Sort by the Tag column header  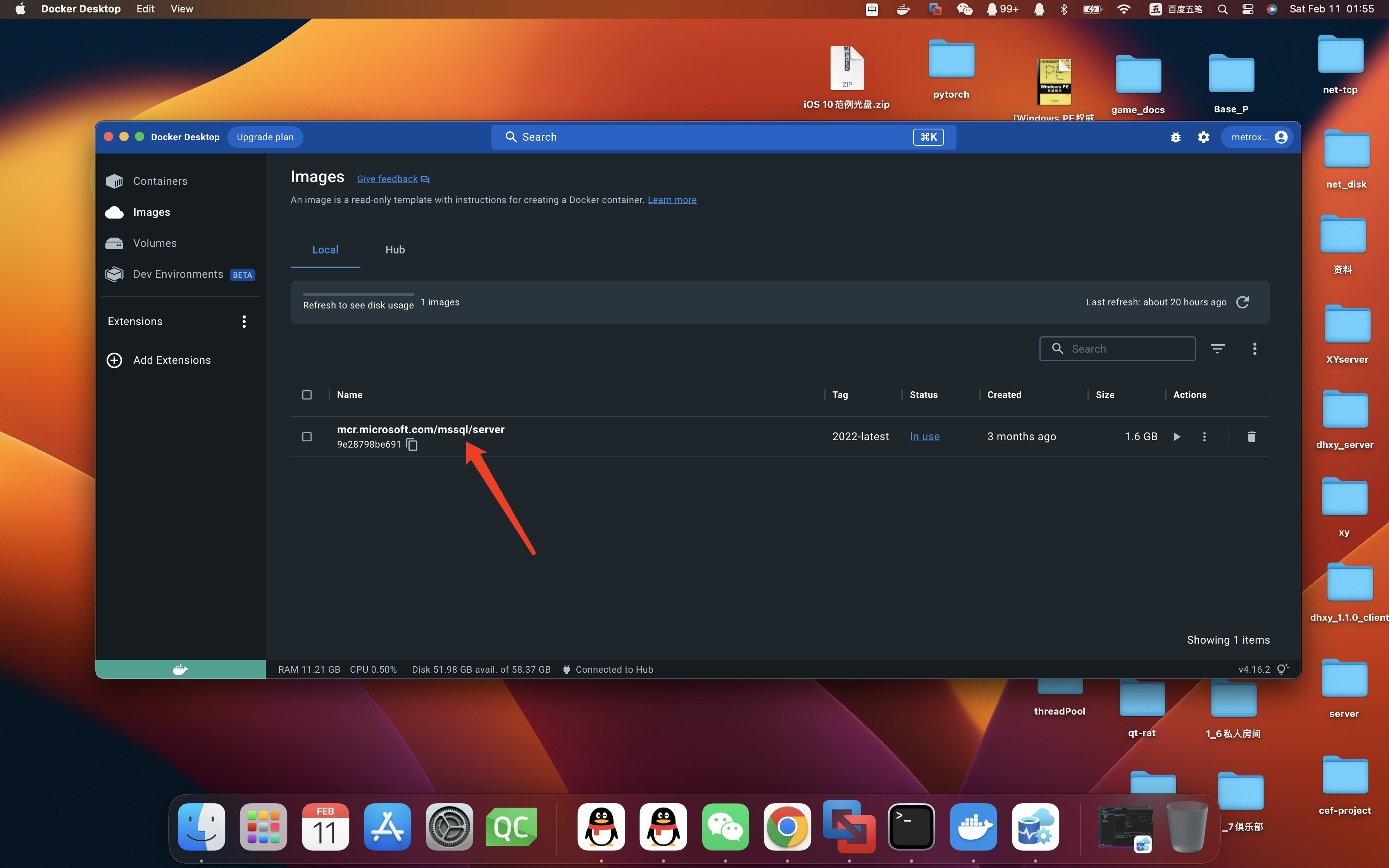tap(840, 395)
